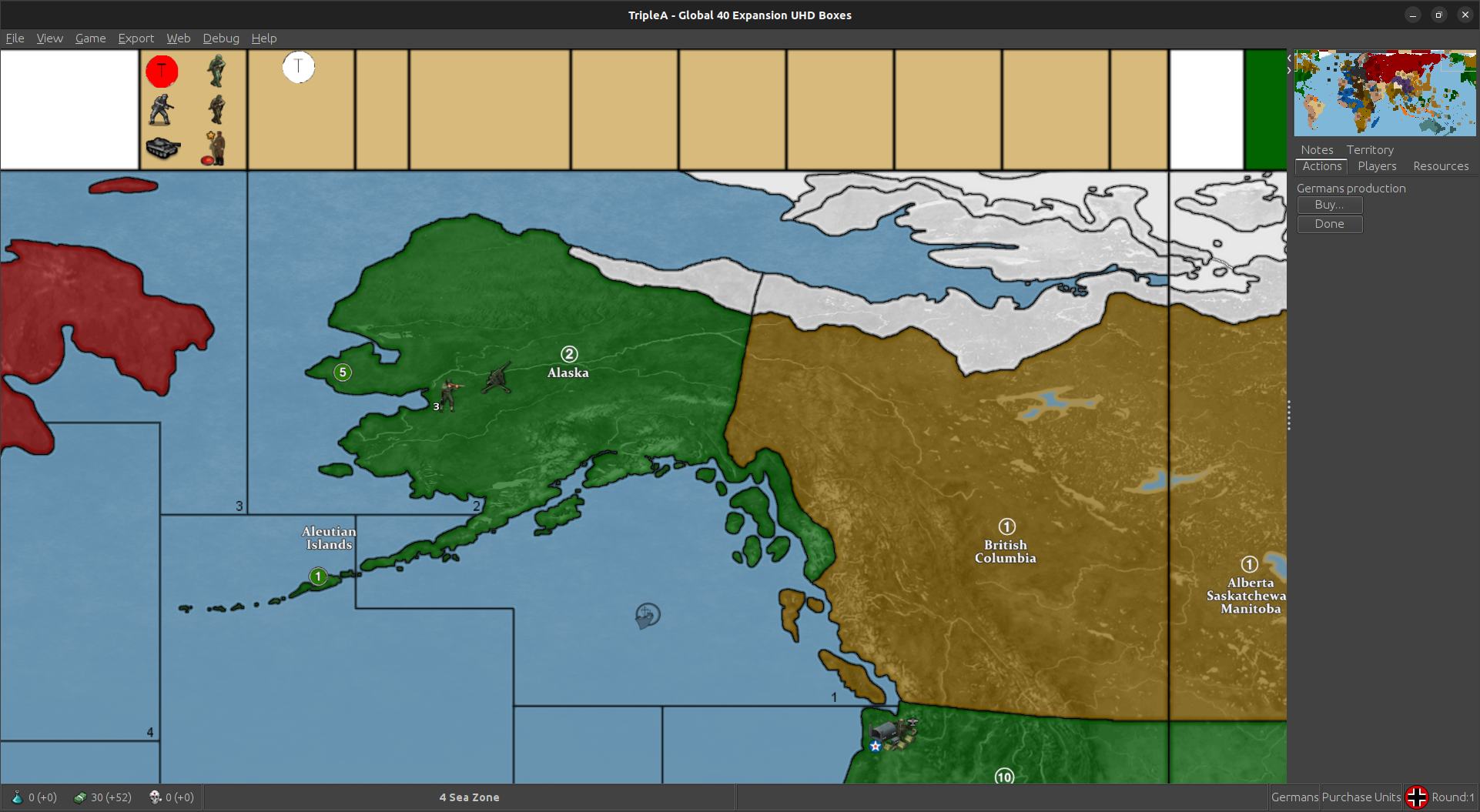The width and height of the screenshot is (1480, 812).
Task: Switch to the Players tab
Action: tap(1377, 166)
